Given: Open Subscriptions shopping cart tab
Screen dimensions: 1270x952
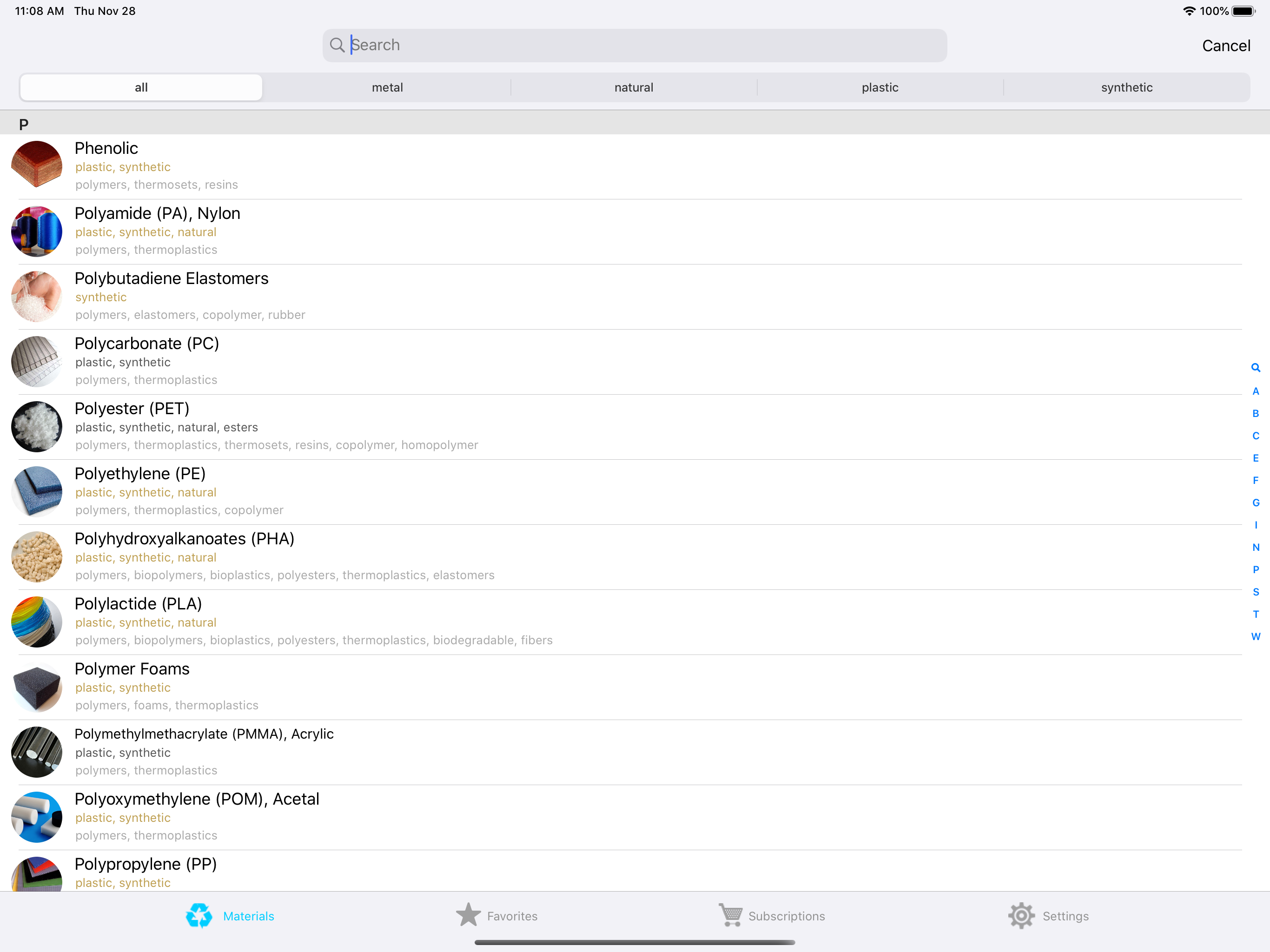Looking at the screenshot, I should pyautogui.click(x=730, y=915).
